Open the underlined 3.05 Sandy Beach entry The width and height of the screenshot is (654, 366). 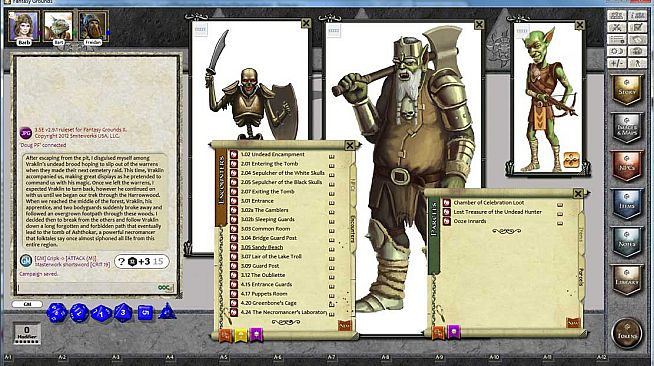[x=262, y=247]
